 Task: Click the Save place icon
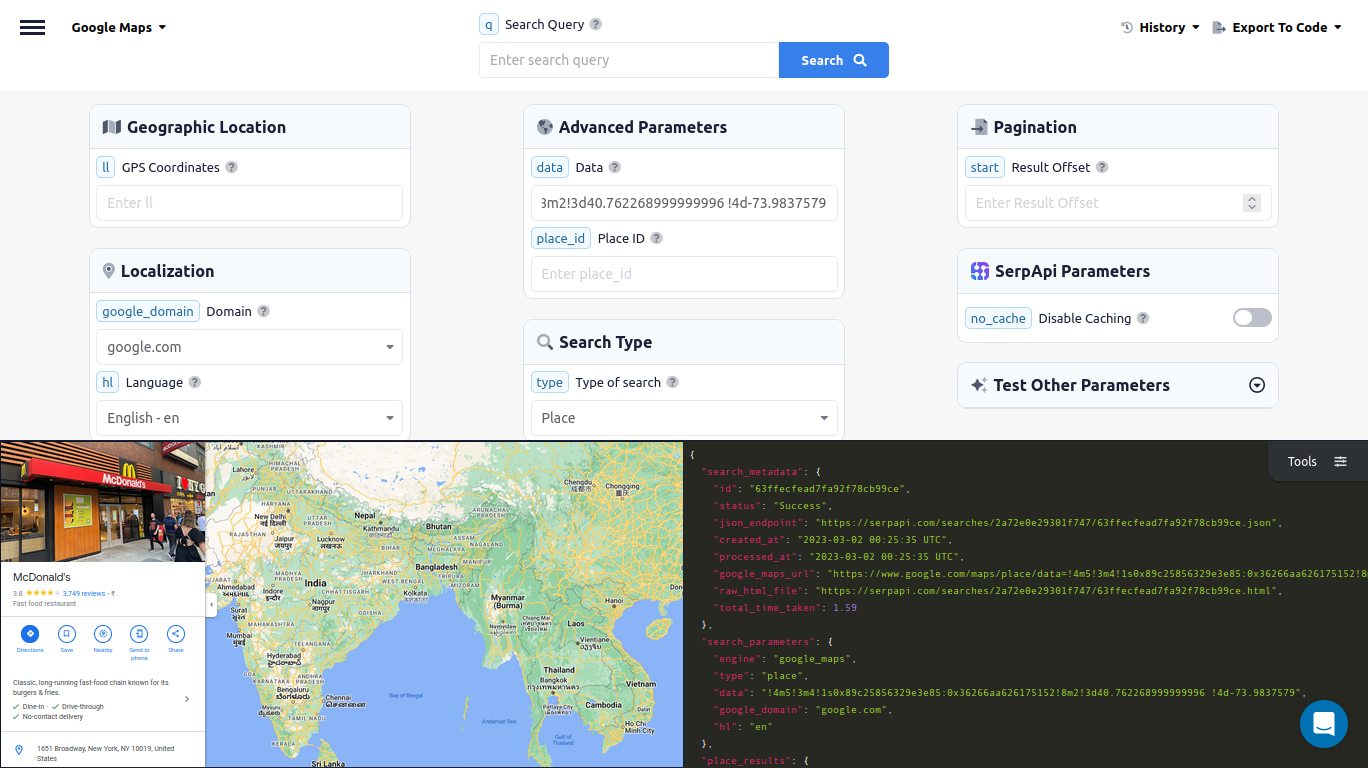66,633
